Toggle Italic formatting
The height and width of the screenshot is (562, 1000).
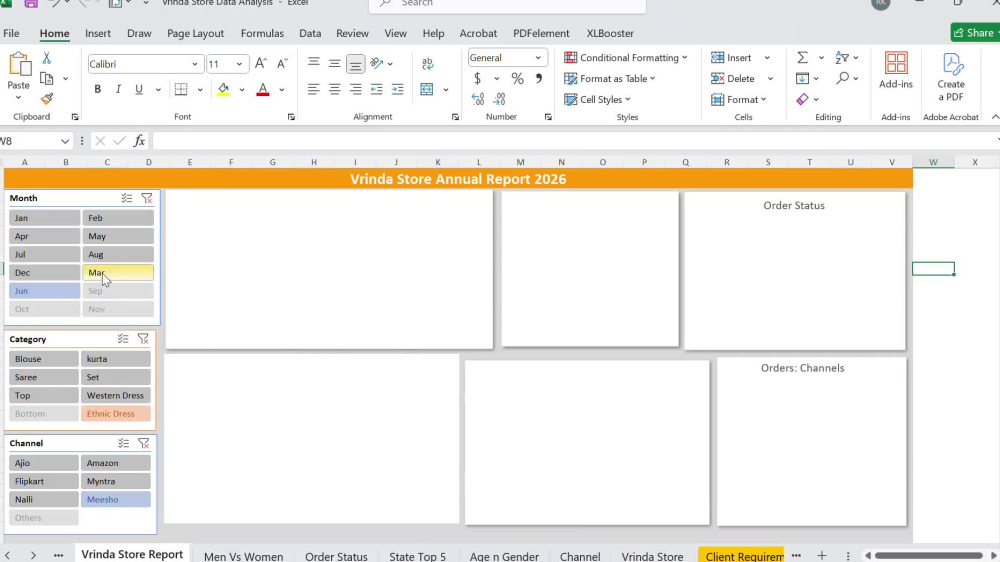(118, 89)
